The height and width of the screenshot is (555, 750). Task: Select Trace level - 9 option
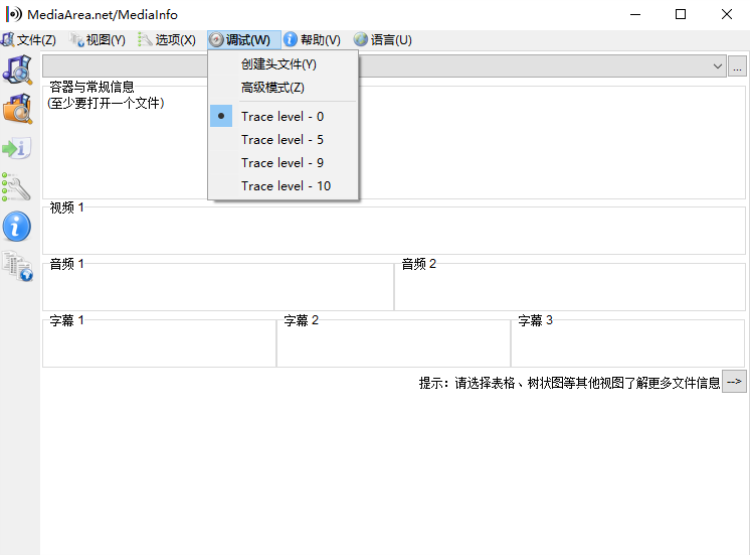(x=283, y=163)
